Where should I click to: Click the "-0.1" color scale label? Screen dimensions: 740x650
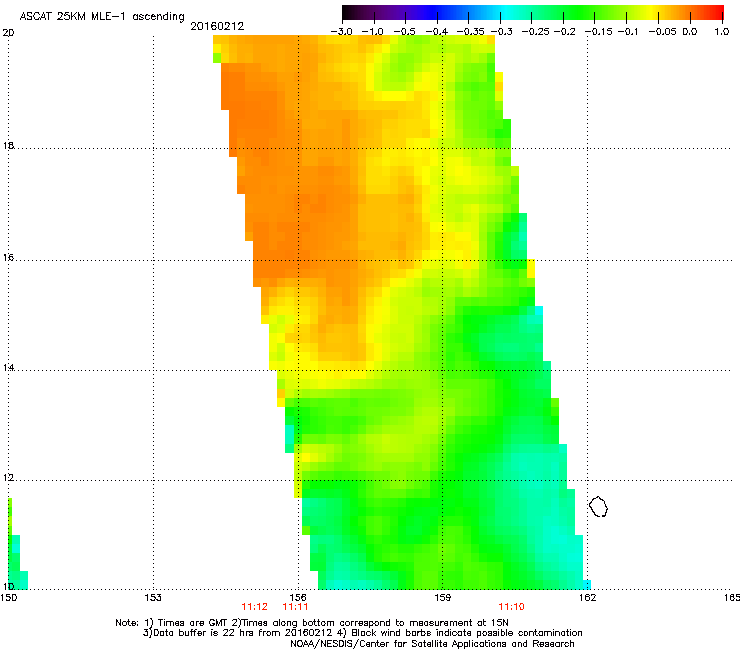pos(627,32)
